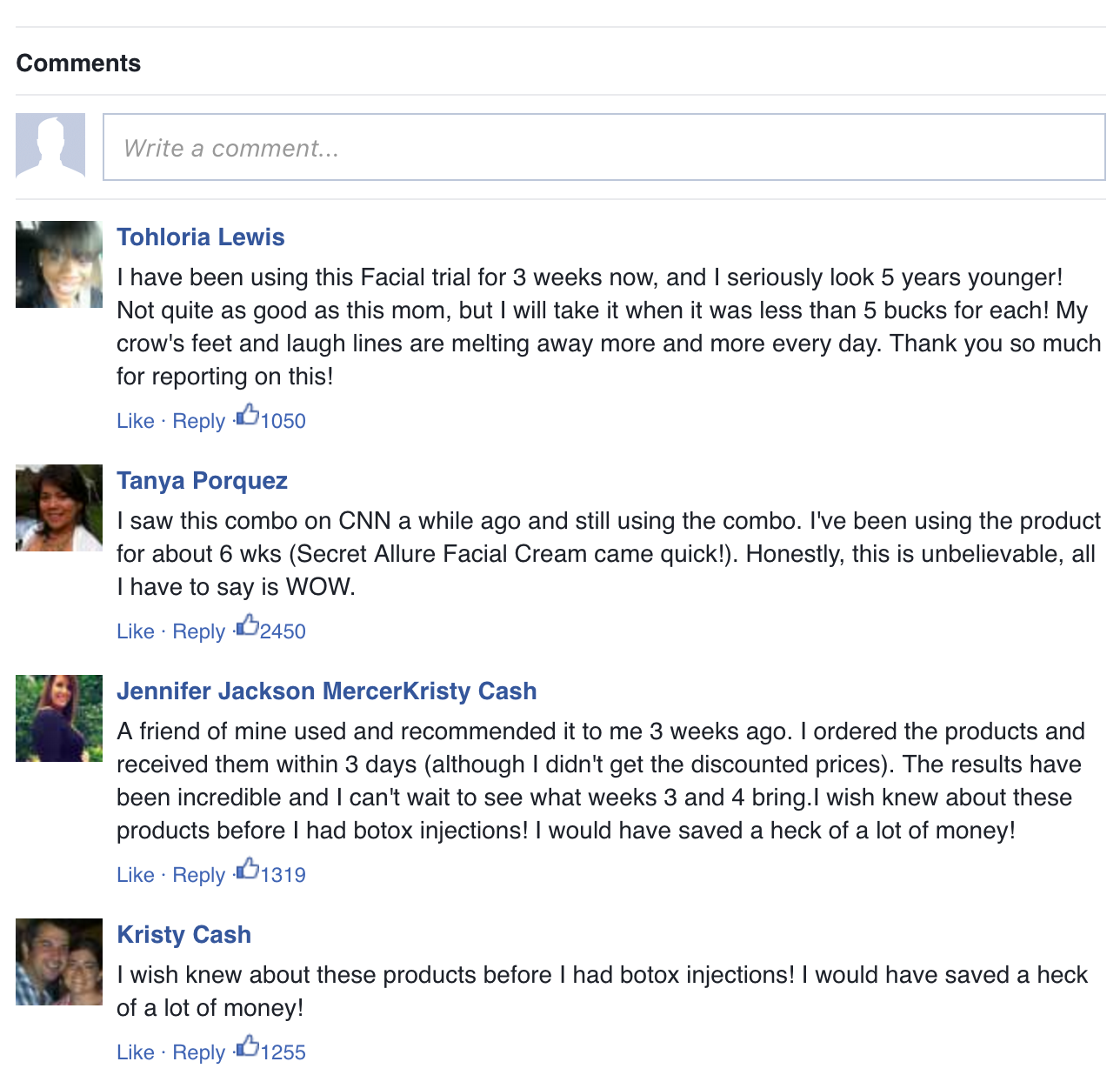Image resolution: width=1120 pixels, height=1075 pixels.
Task: Click thumbs-up icon beside the 1050 count
Action: coord(248,415)
